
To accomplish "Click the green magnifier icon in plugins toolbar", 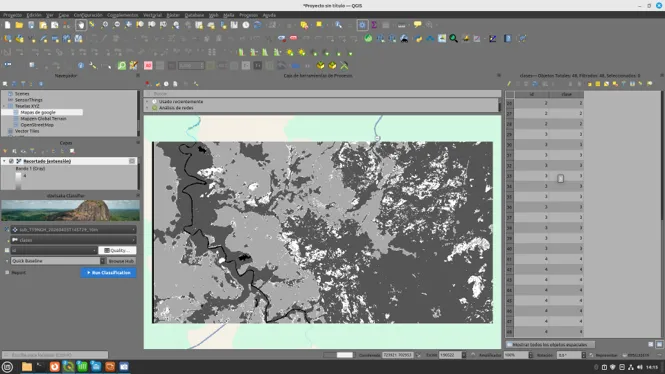I will pyautogui.click(x=453, y=39).
